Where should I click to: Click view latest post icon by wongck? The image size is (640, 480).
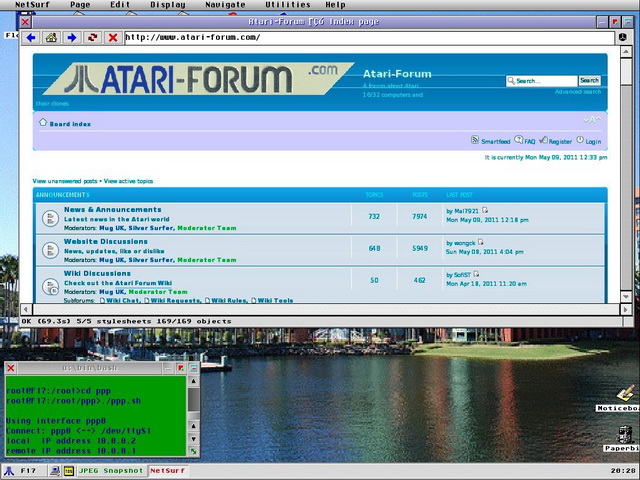(480, 242)
